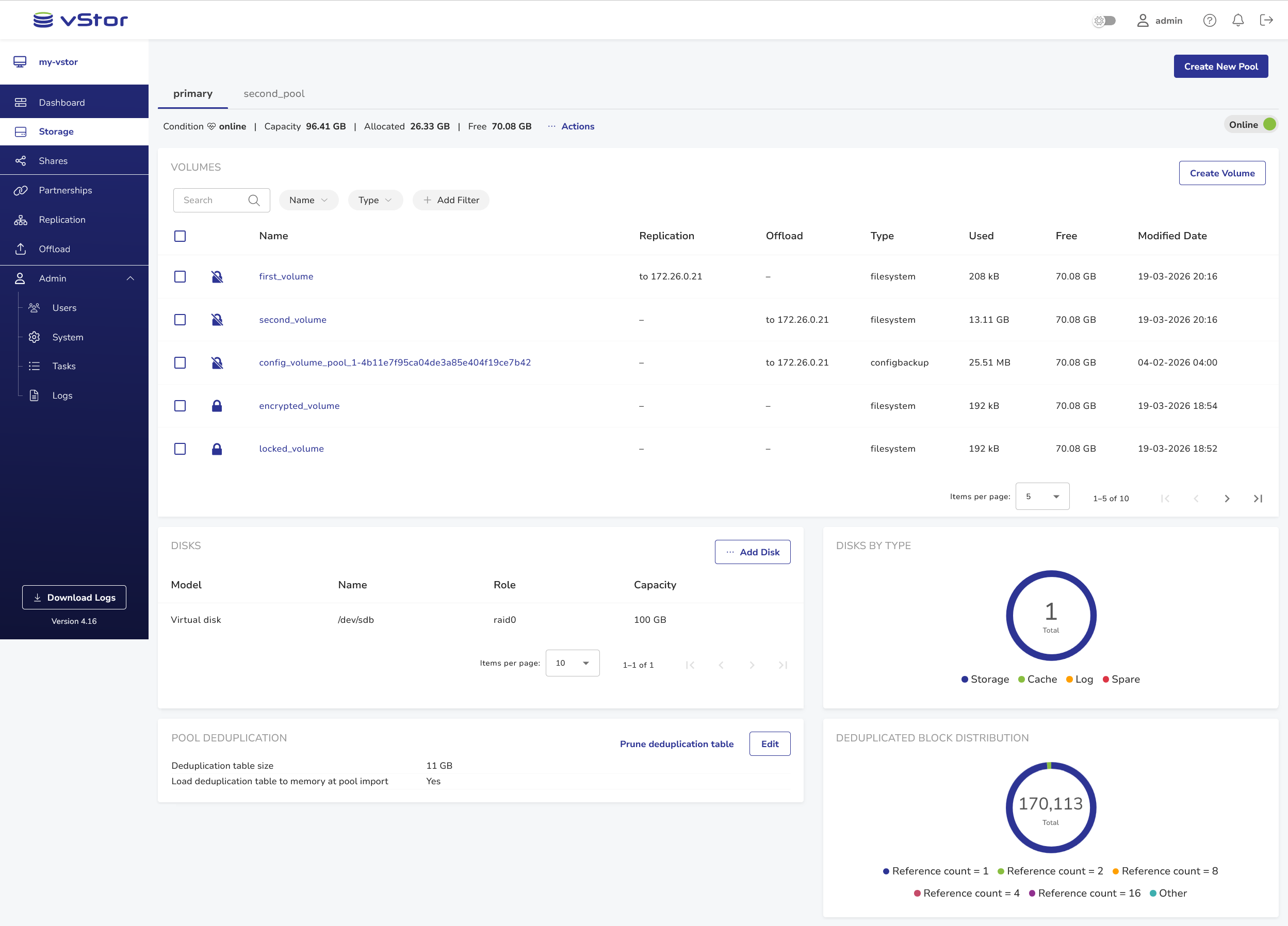Open the Name filter dropdown
This screenshot has width=1288, height=926.
[x=308, y=201]
